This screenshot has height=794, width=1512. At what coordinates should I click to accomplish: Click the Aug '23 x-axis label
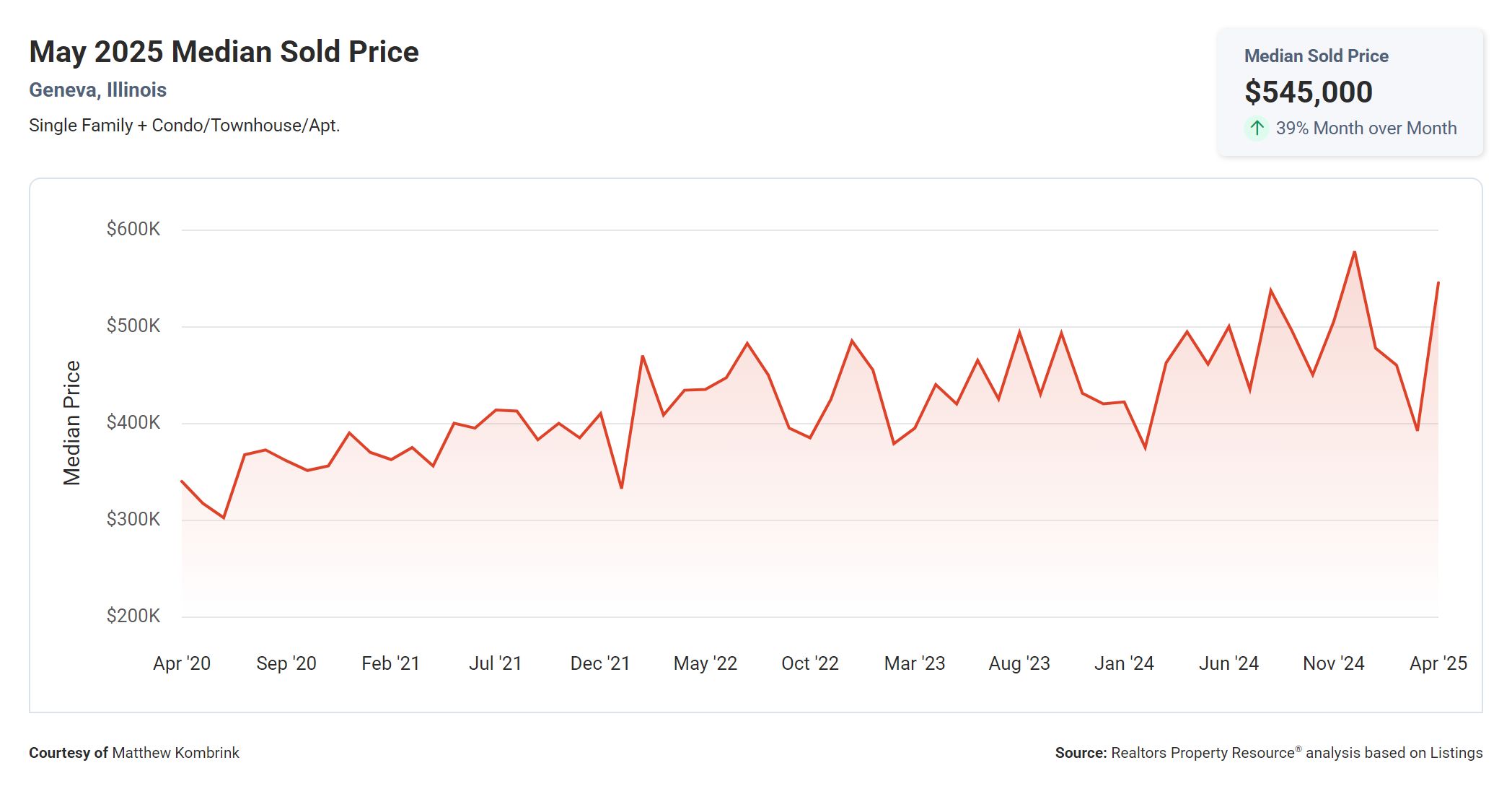click(1019, 663)
